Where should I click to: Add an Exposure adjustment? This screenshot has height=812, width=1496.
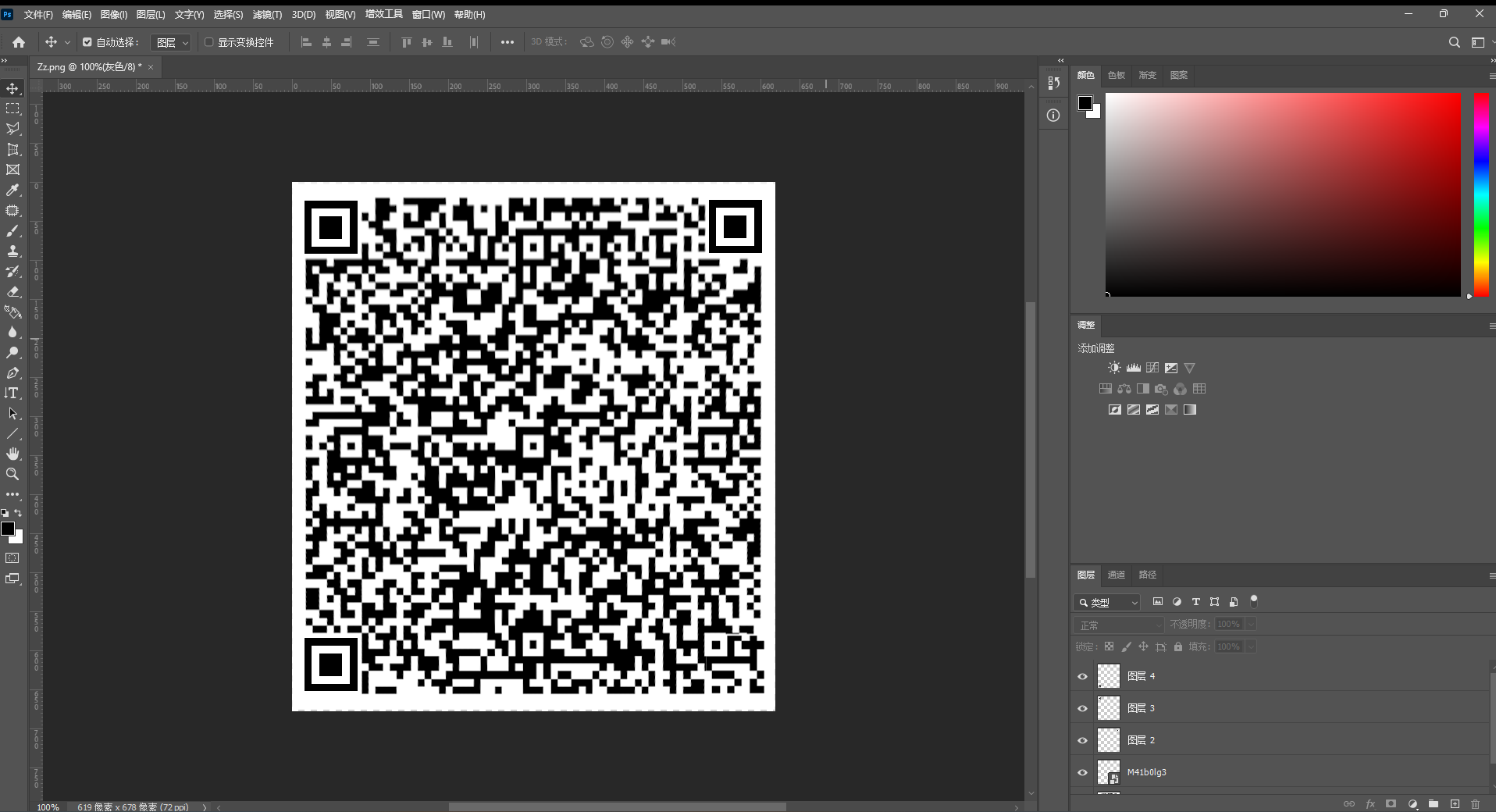(1171, 368)
